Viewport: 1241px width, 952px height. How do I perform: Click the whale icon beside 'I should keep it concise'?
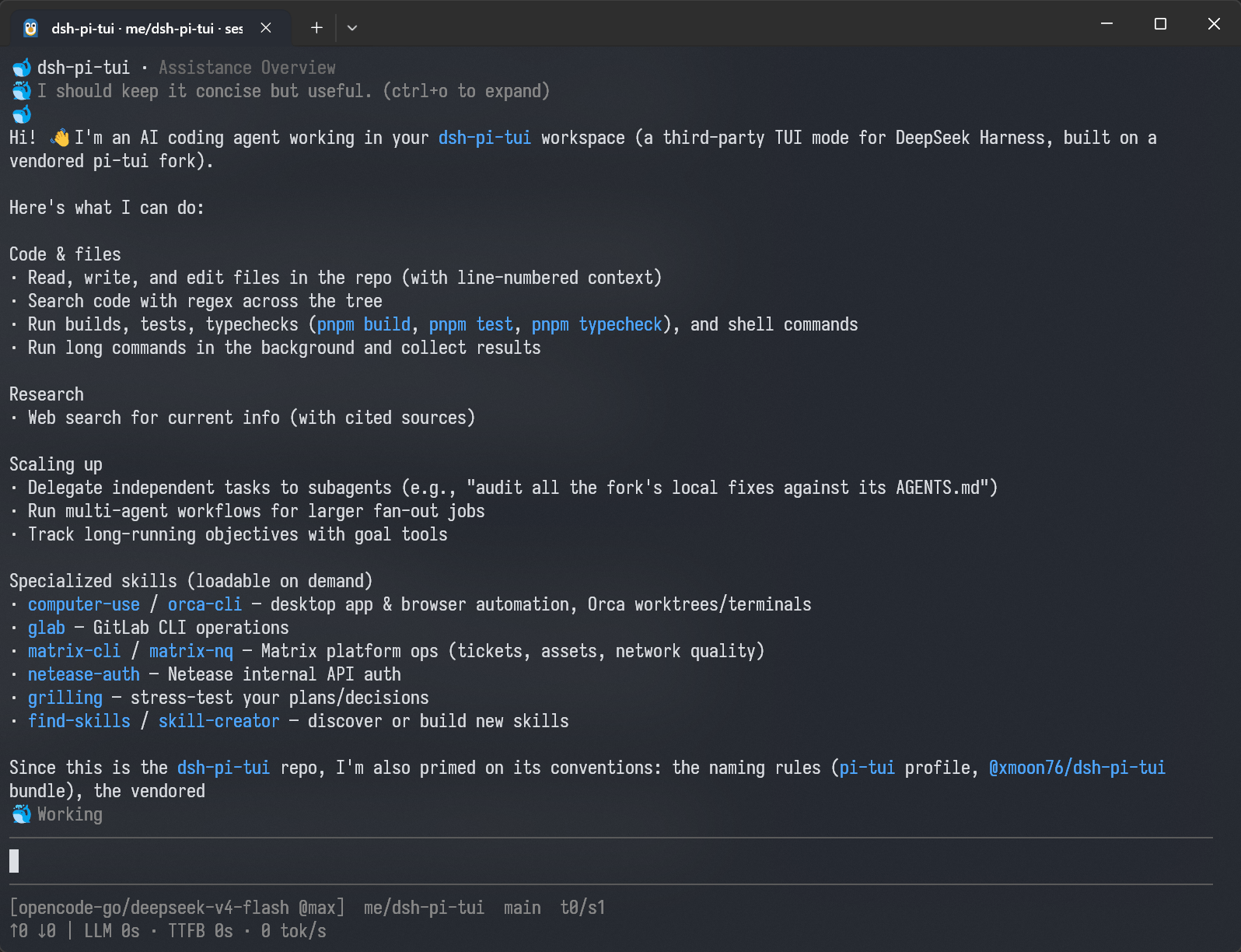[x=21, y=91]
